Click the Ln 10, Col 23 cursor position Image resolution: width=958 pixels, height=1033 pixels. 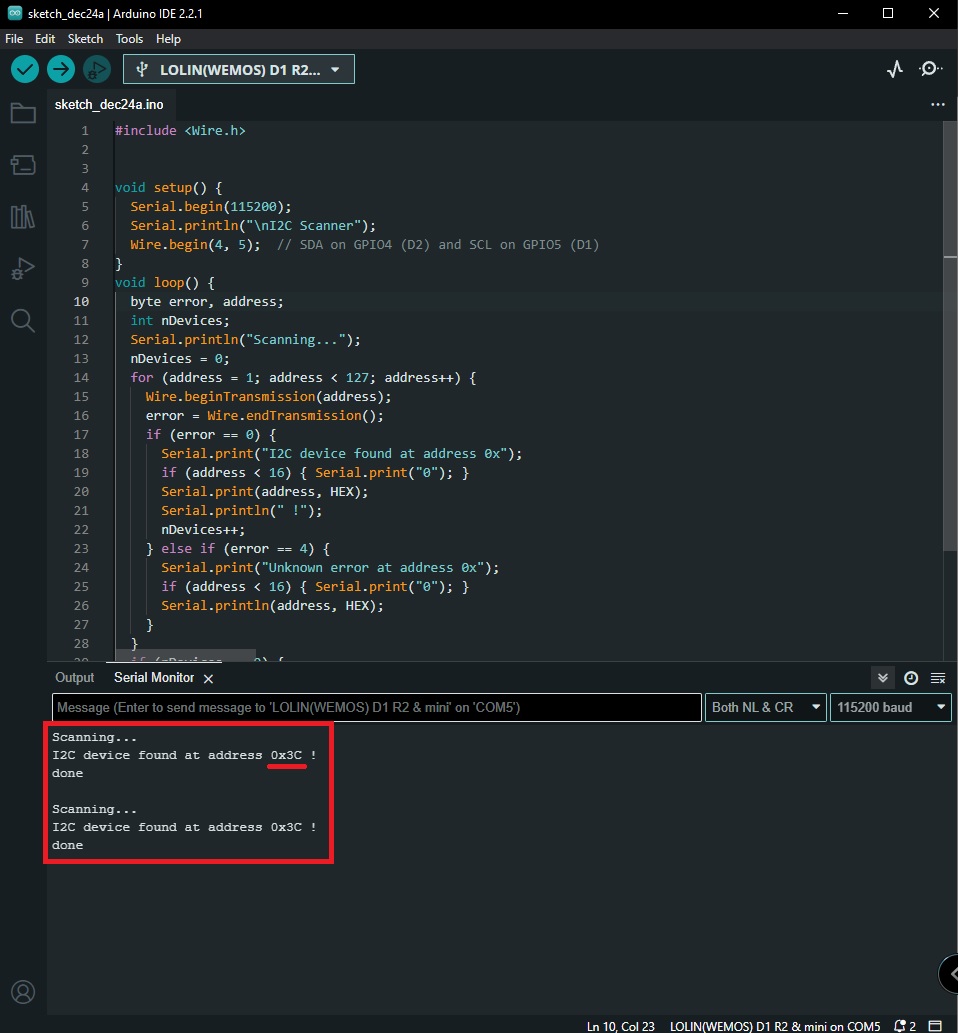(x=621, y=1026)
